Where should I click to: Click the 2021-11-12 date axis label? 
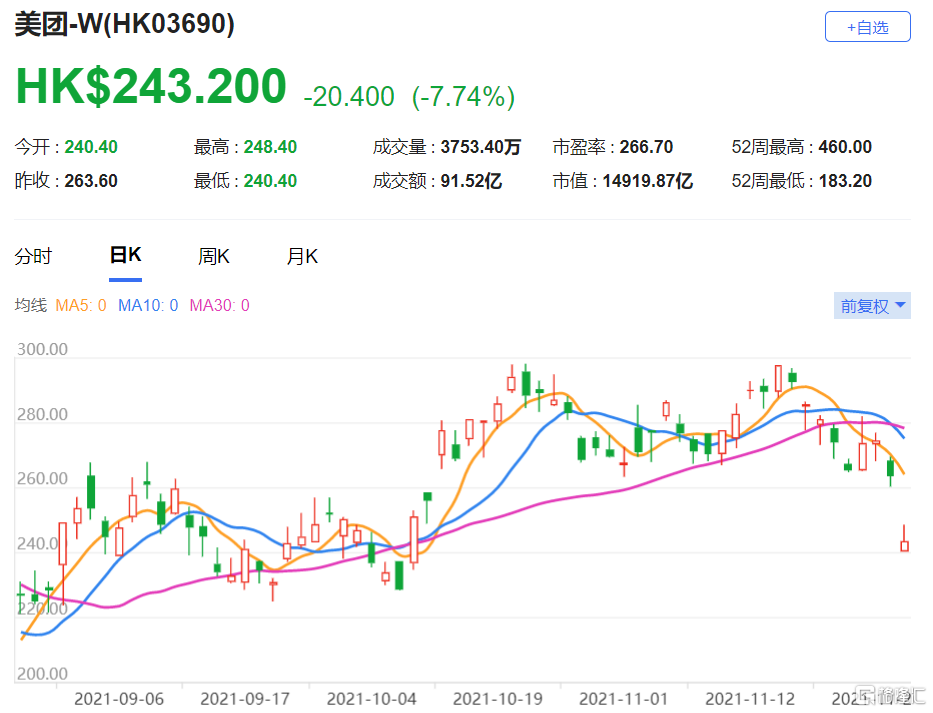pyautogui.click(x=750, y=699)
